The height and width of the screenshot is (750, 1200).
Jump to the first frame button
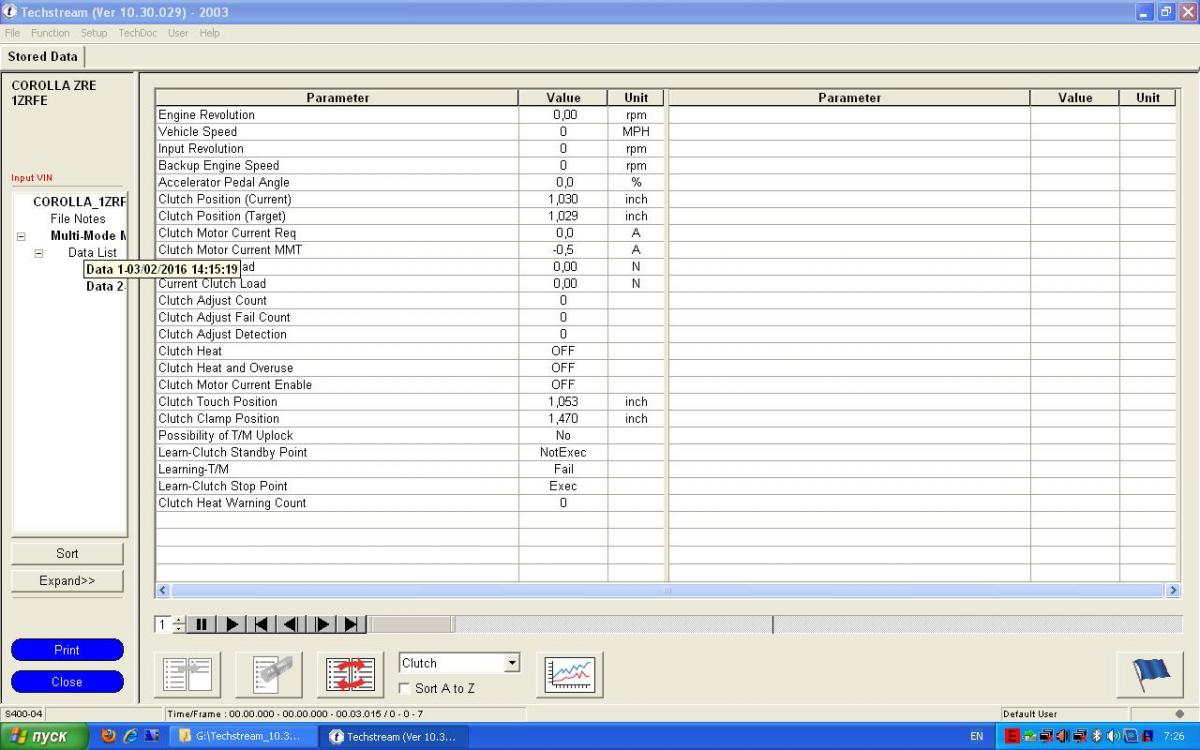click(x=261, y=625)
